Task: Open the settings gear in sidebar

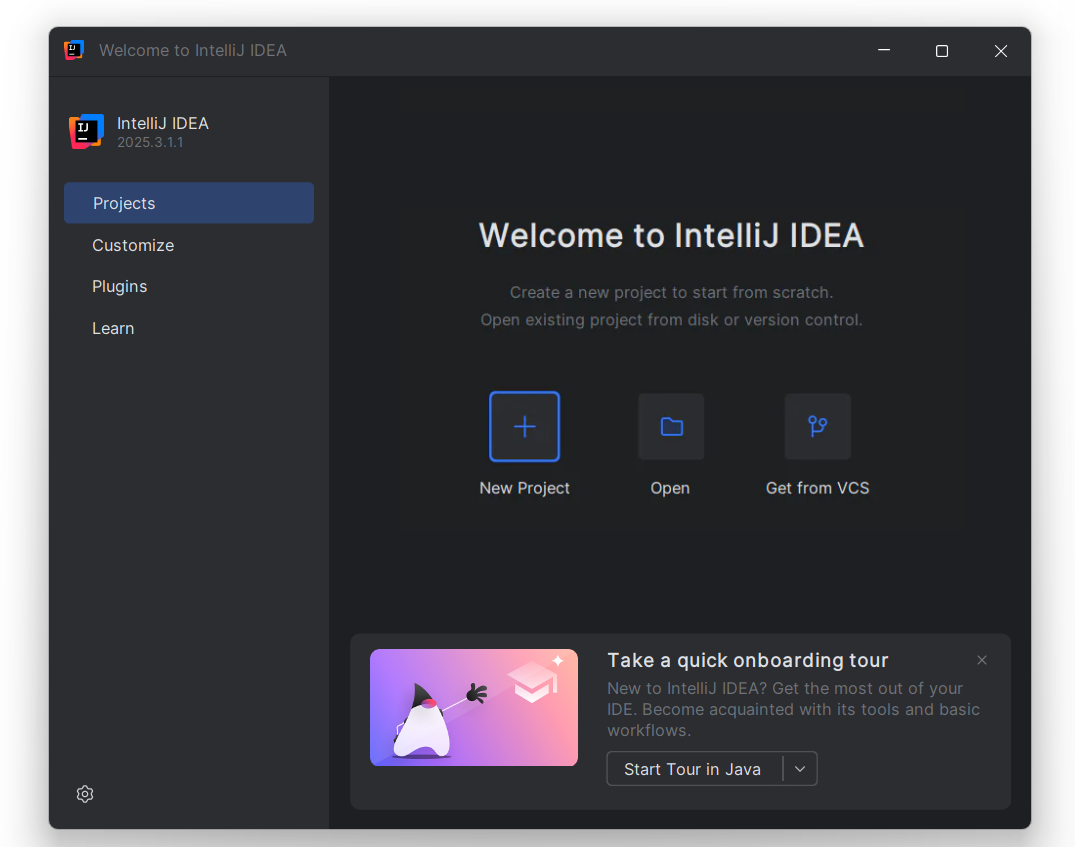Action: coord(85,794)
